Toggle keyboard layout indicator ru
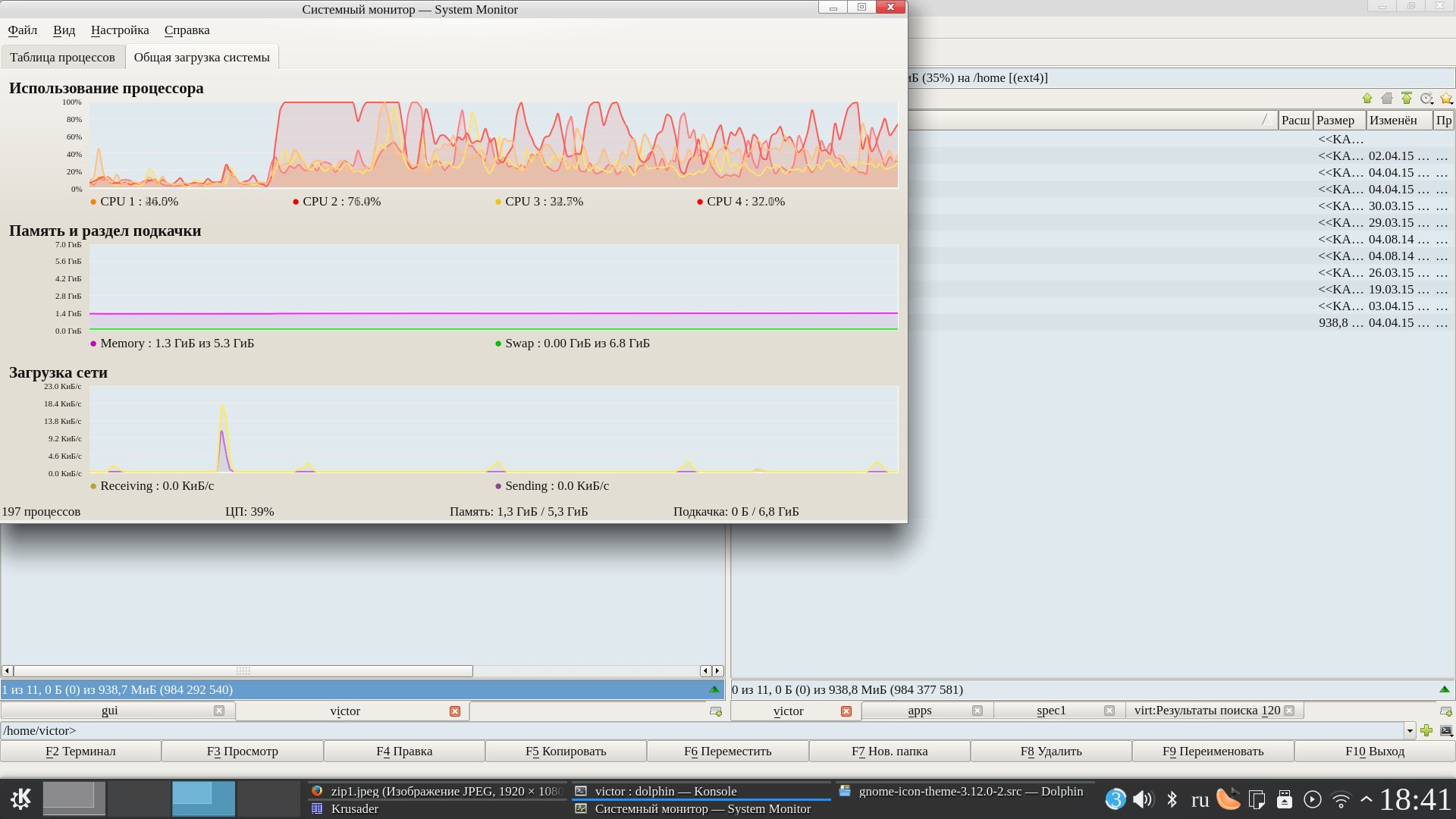The image size is (1456, 819). point(1200,799)
